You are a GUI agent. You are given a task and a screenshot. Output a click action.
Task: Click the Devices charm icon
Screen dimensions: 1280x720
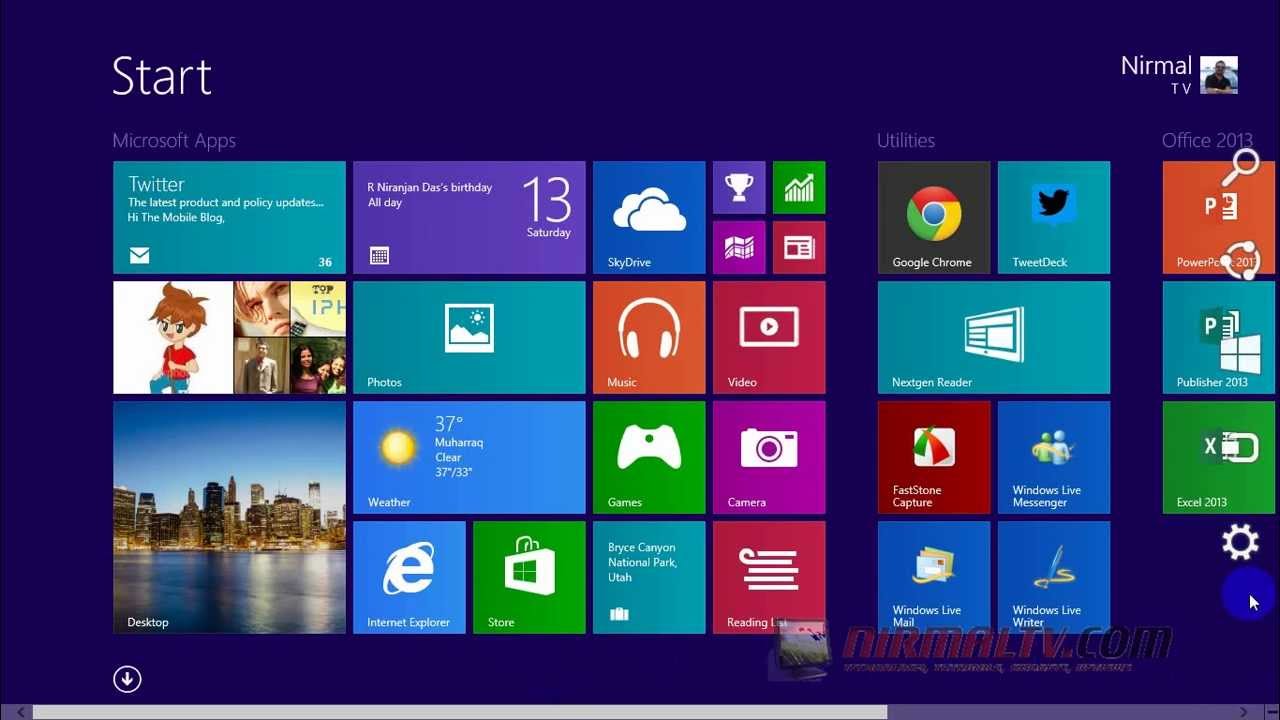point(1241,447)
